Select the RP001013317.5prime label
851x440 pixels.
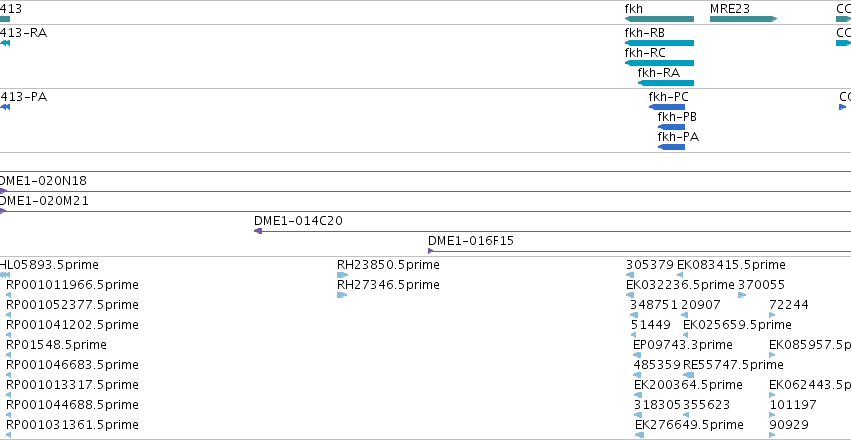point(72,385)
